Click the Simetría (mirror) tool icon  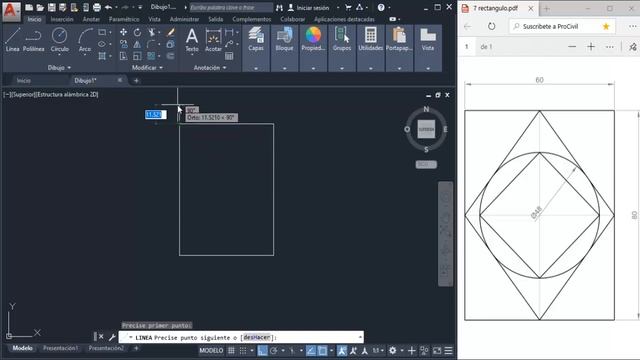pos(138,44)
